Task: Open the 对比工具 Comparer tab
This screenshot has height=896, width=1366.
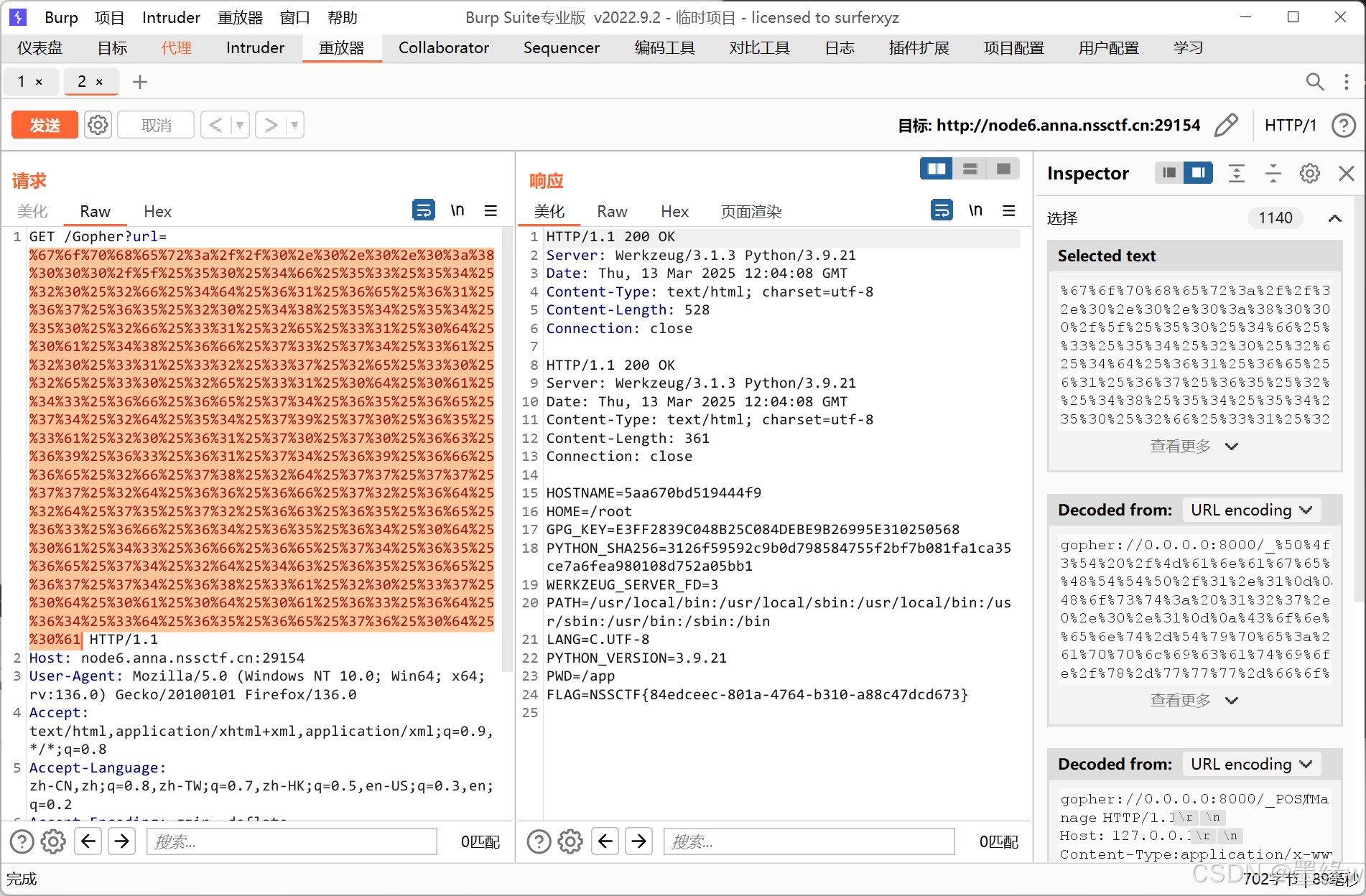Action: (x=759, y=48)
